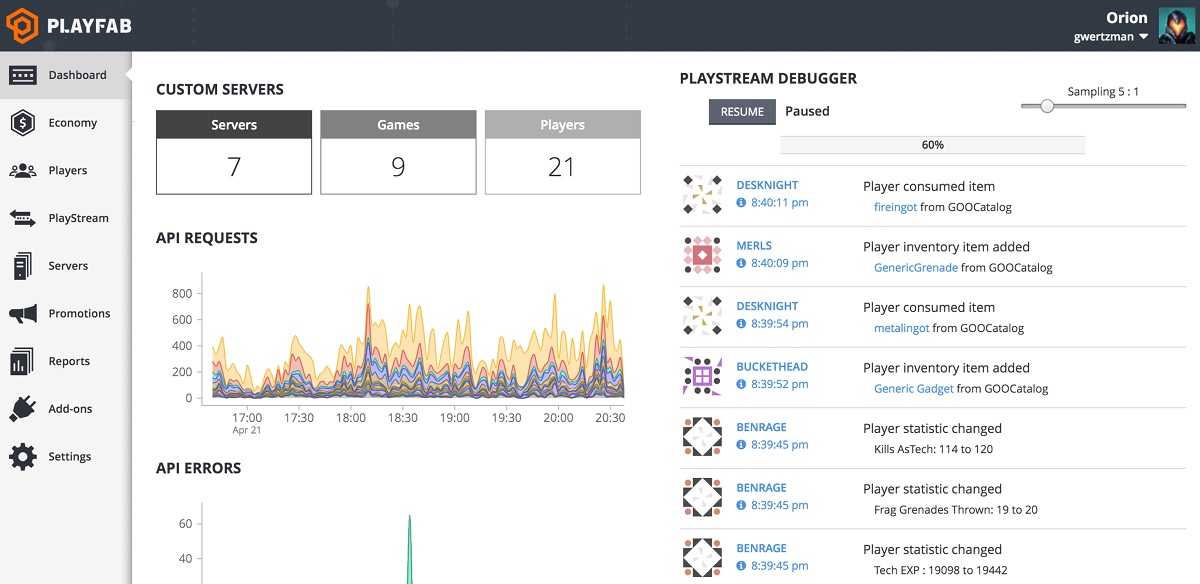Open the MERLS player link

click(x=754, y=246)
